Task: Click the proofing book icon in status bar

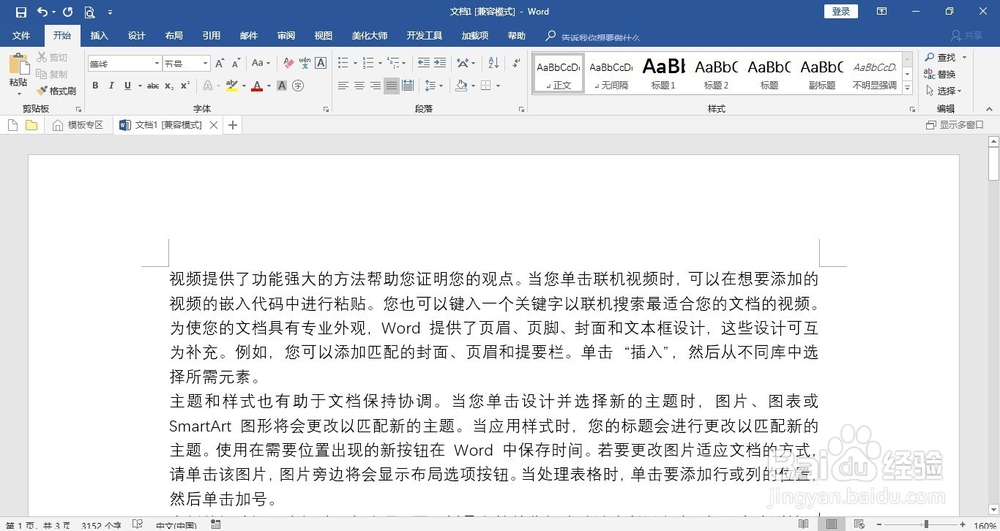Action: click(x=137, y=525)
